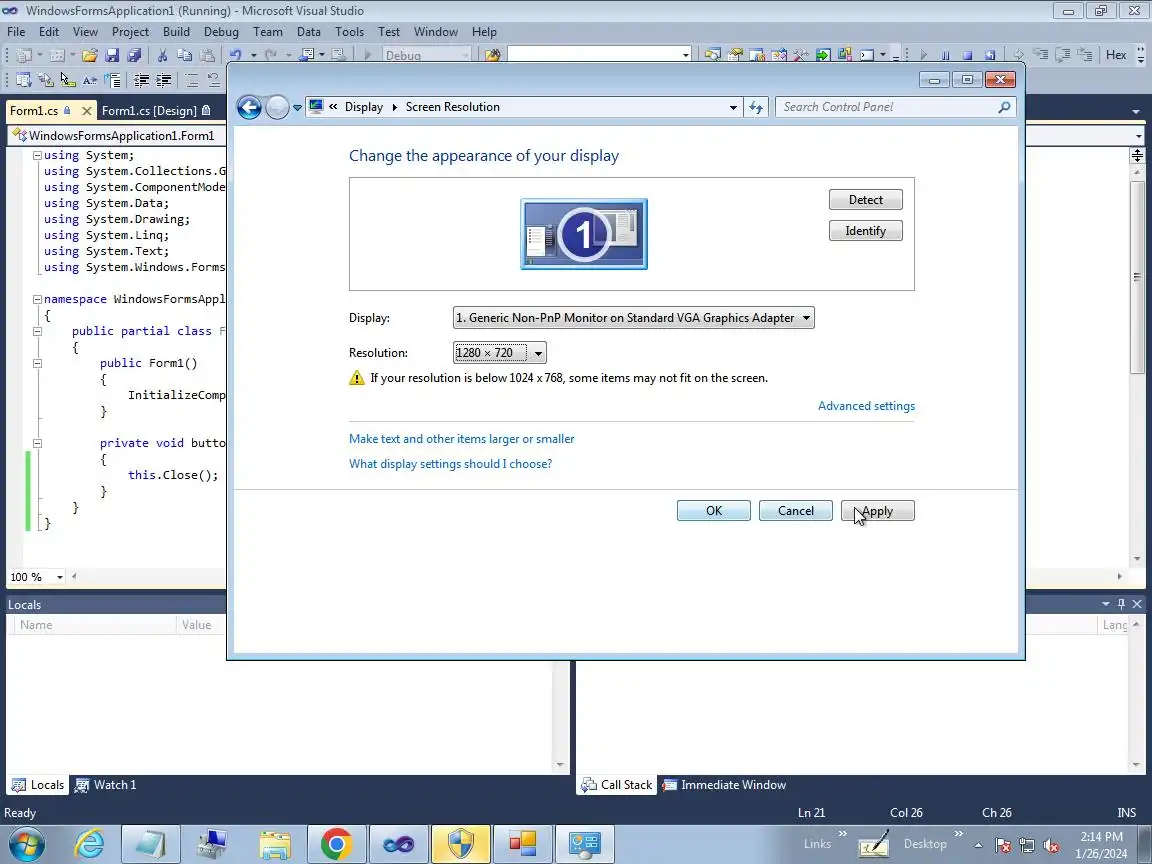
Task: Open the Advanced settings link
Action: click(x=866, y=406)
